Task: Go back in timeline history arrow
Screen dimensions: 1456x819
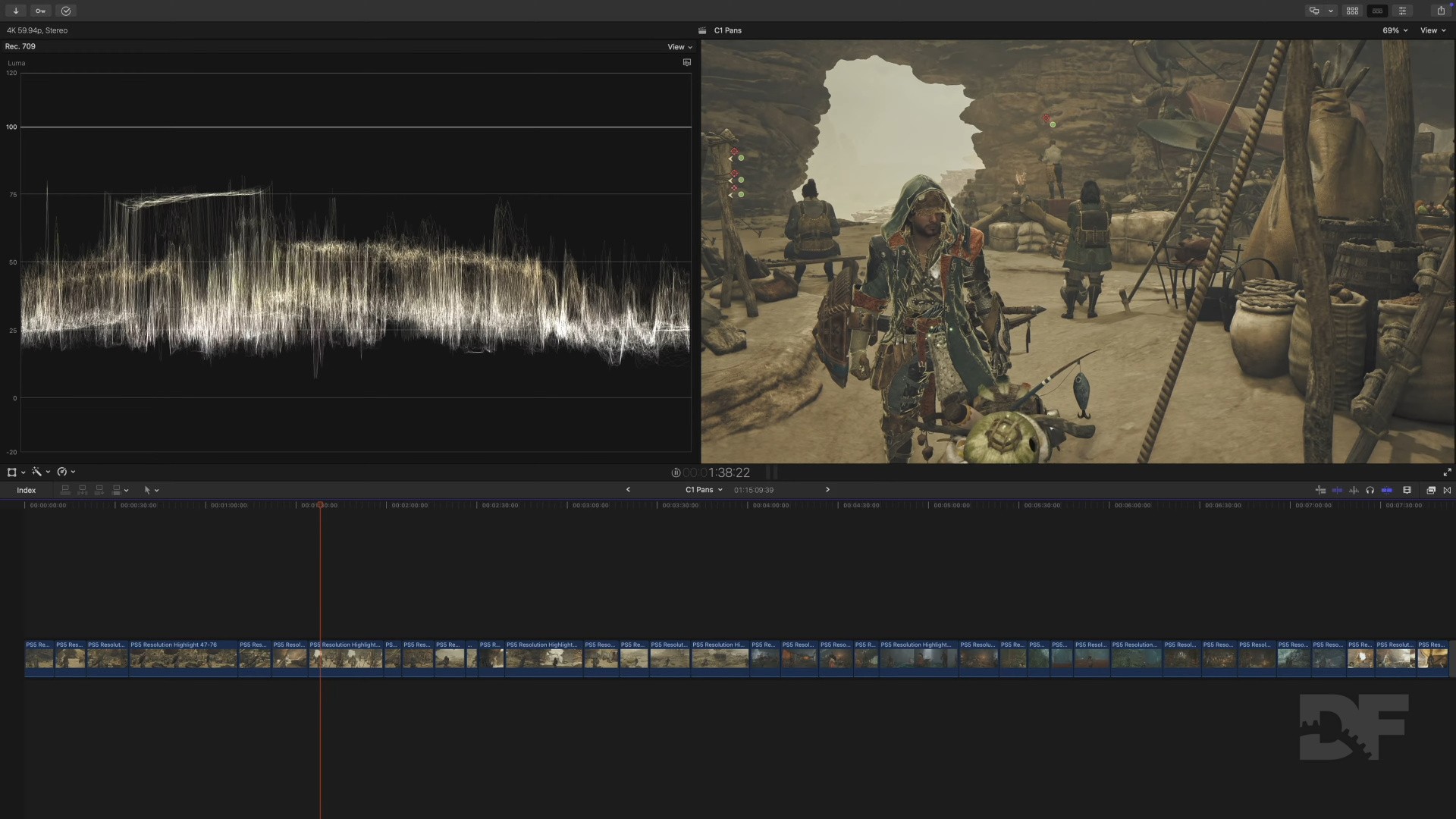Action: tap(628, 490)
